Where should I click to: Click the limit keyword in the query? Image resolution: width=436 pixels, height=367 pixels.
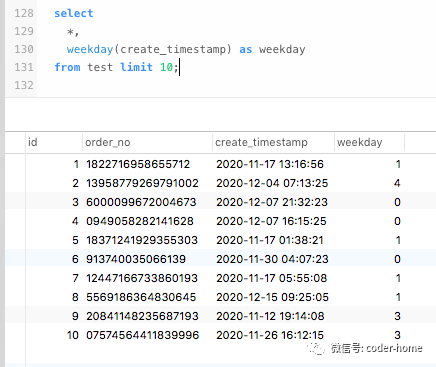click(x=136, y=67)
